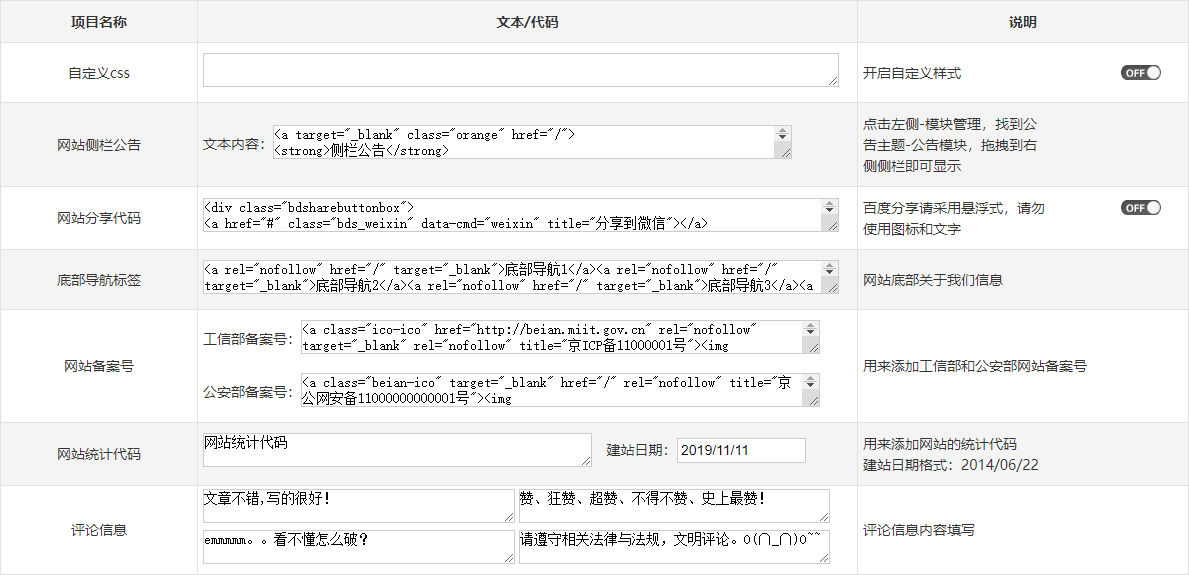Click the 'emmmmm。。看不懂怎么破？' comment box
This screenshot has width=1189, height=575.
[358, 546]
